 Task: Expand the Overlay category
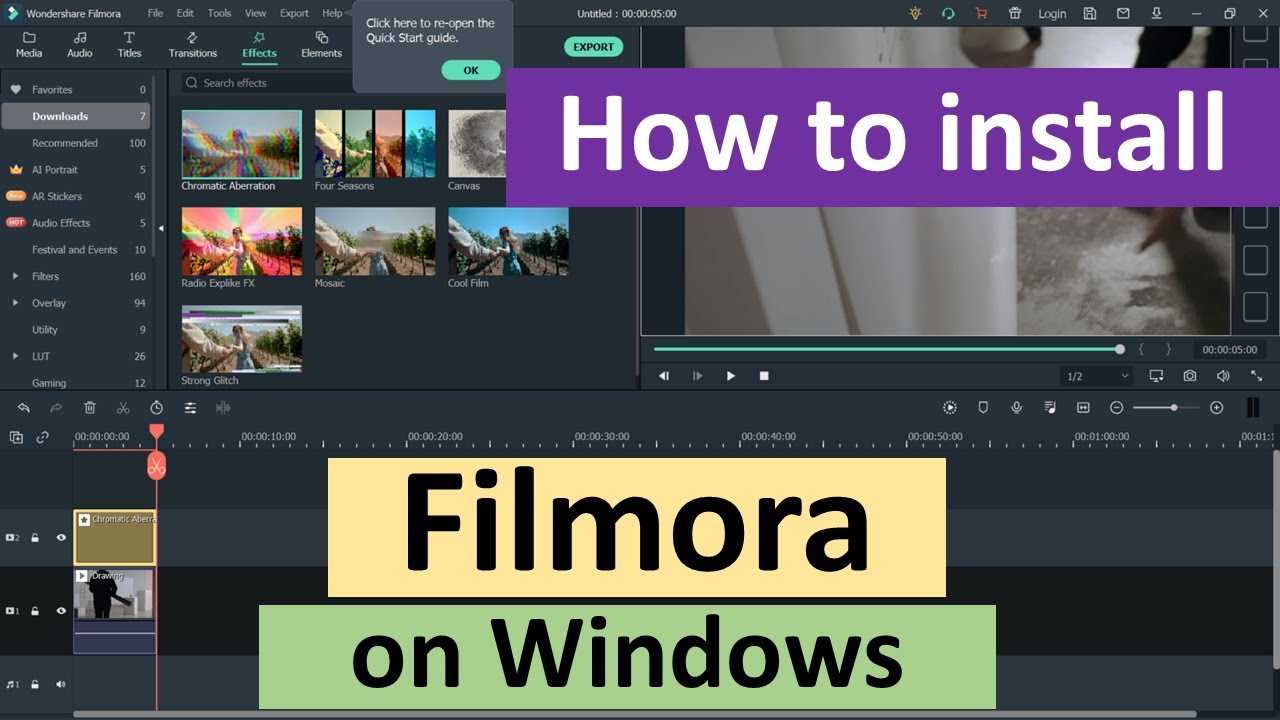click(x=15, y=303)
